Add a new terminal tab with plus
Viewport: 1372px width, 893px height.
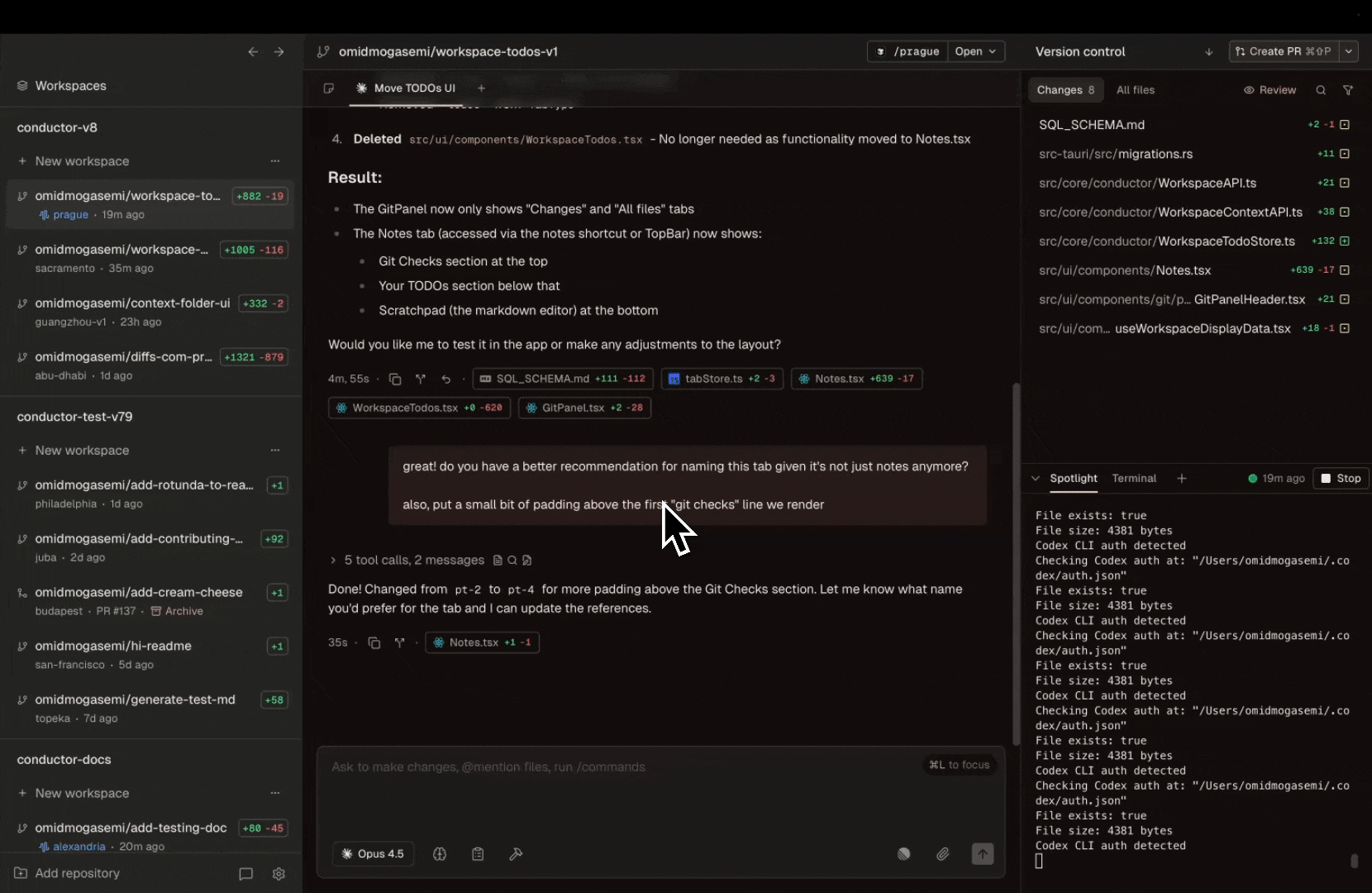click(x=1182, y=478)
